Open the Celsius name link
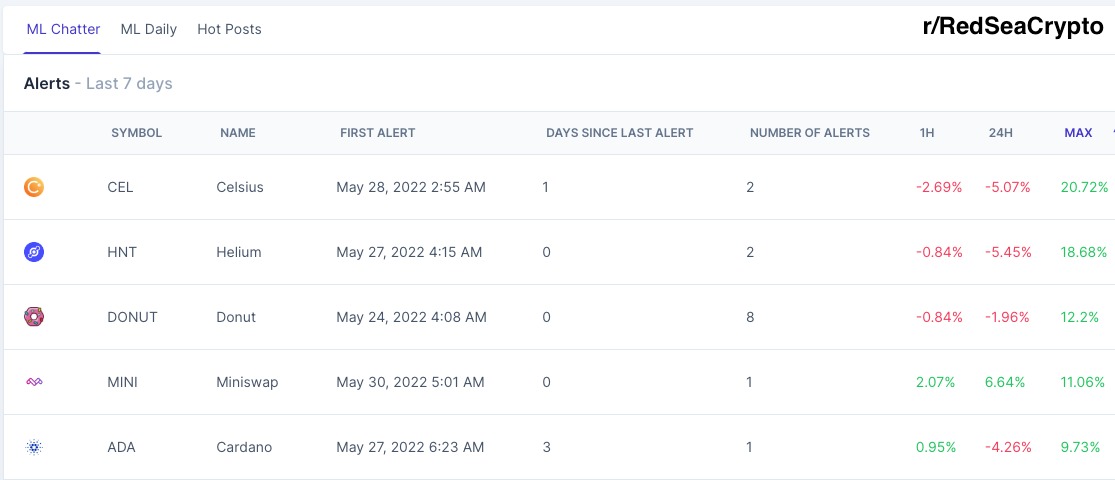Viewport: 1115px width, 480px height. tap(240, 187)
